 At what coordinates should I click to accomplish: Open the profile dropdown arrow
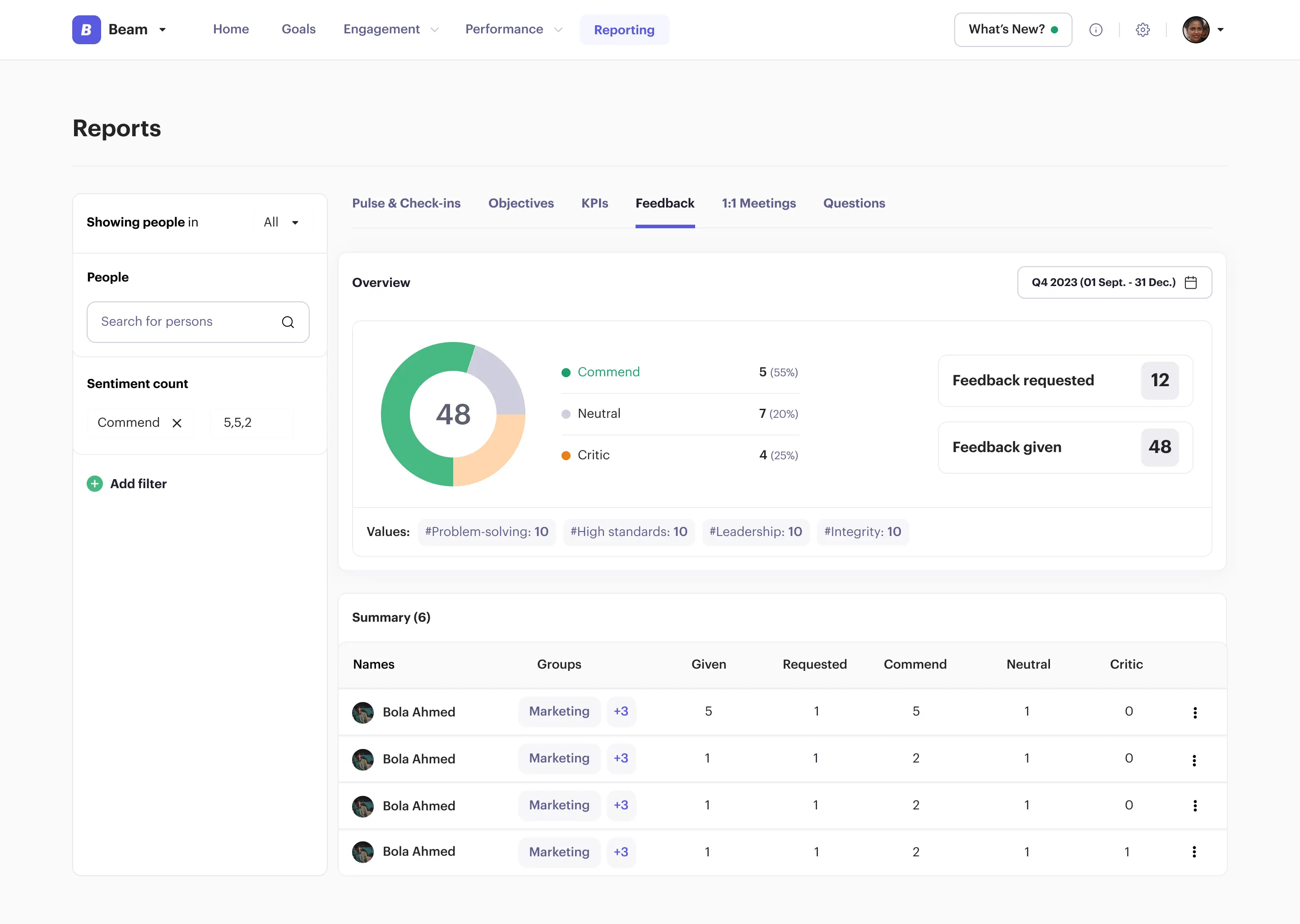[x=1220, y=30]
